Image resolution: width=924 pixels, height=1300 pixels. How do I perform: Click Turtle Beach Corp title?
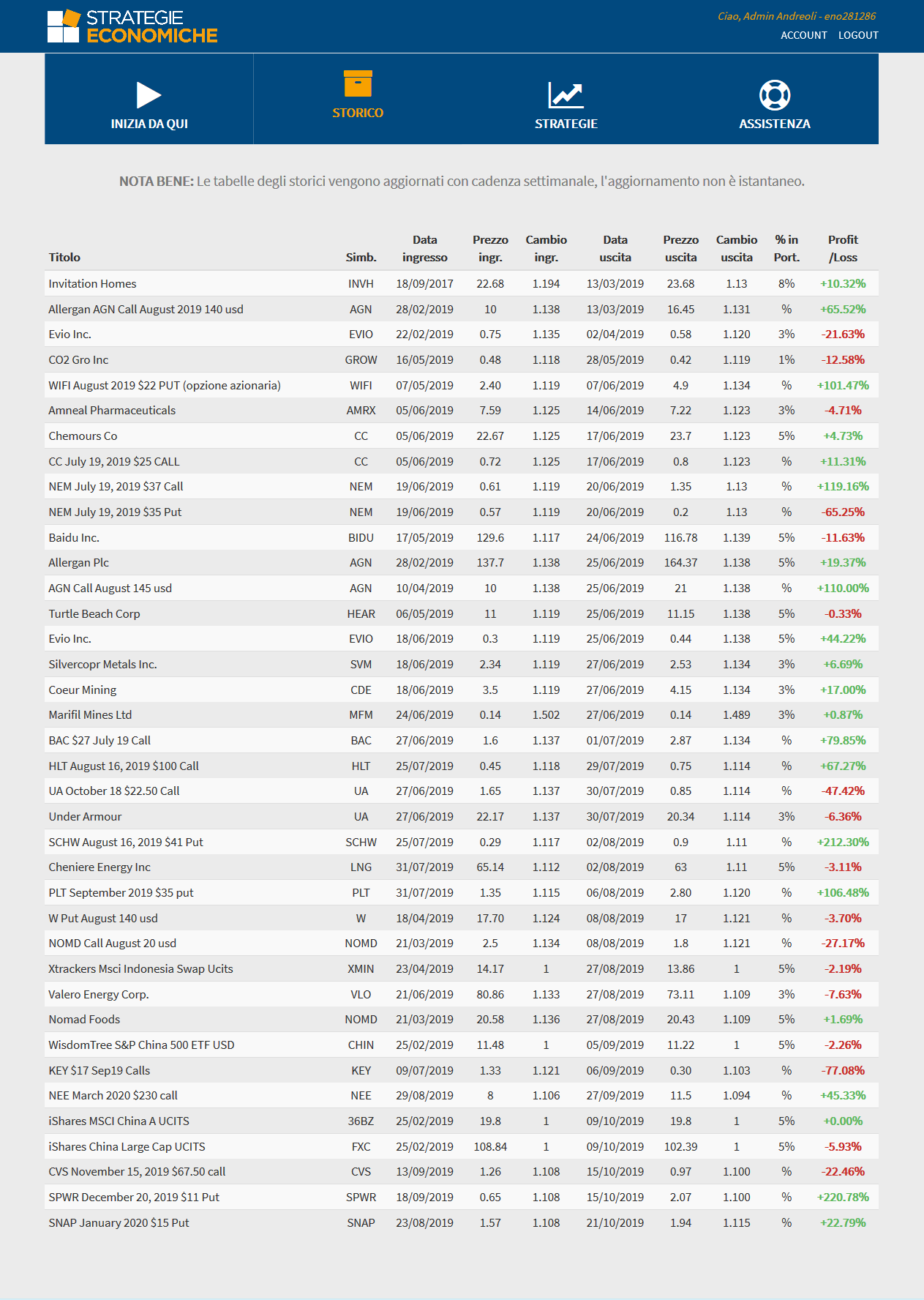point(94,613)
